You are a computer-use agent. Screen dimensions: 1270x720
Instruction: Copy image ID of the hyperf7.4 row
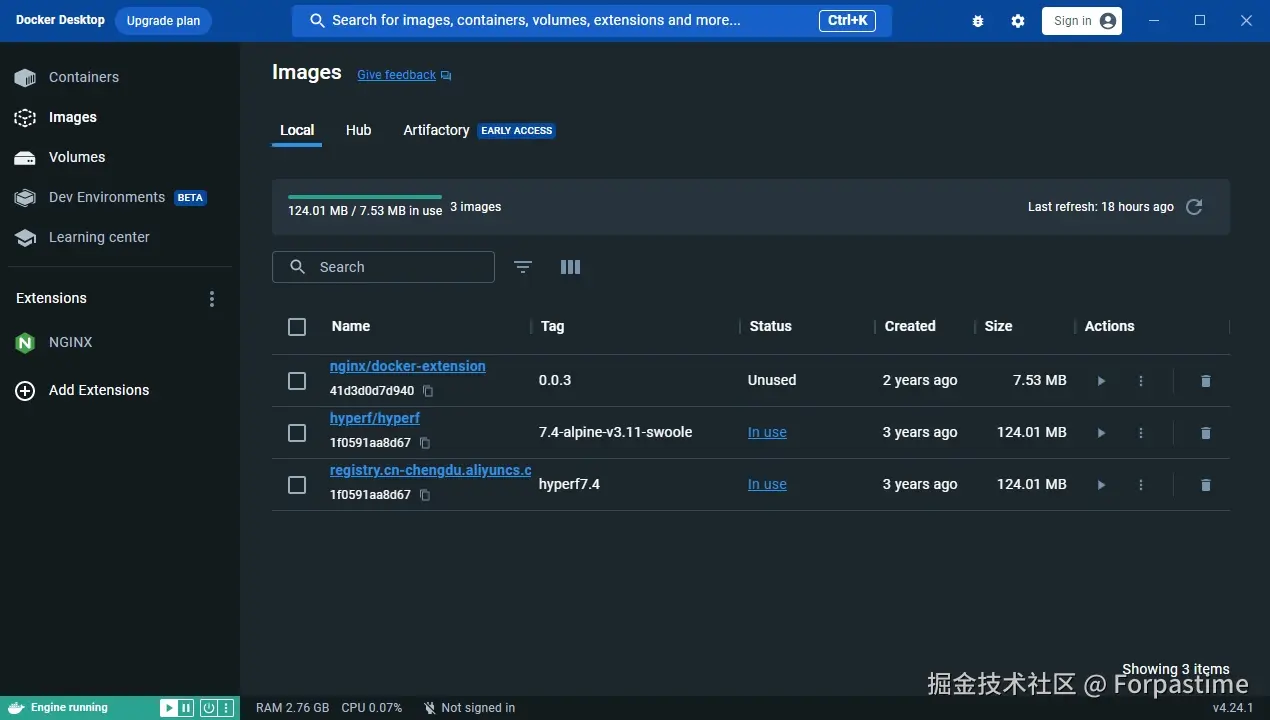click(425, 495)
